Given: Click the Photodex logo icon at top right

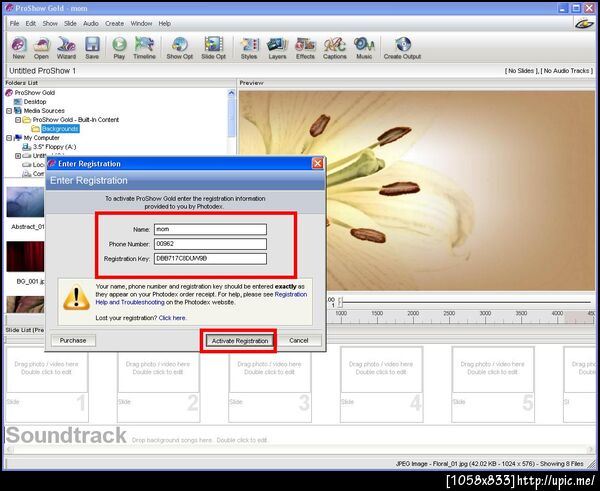Looking at the screenshot, I should point(584,23).
